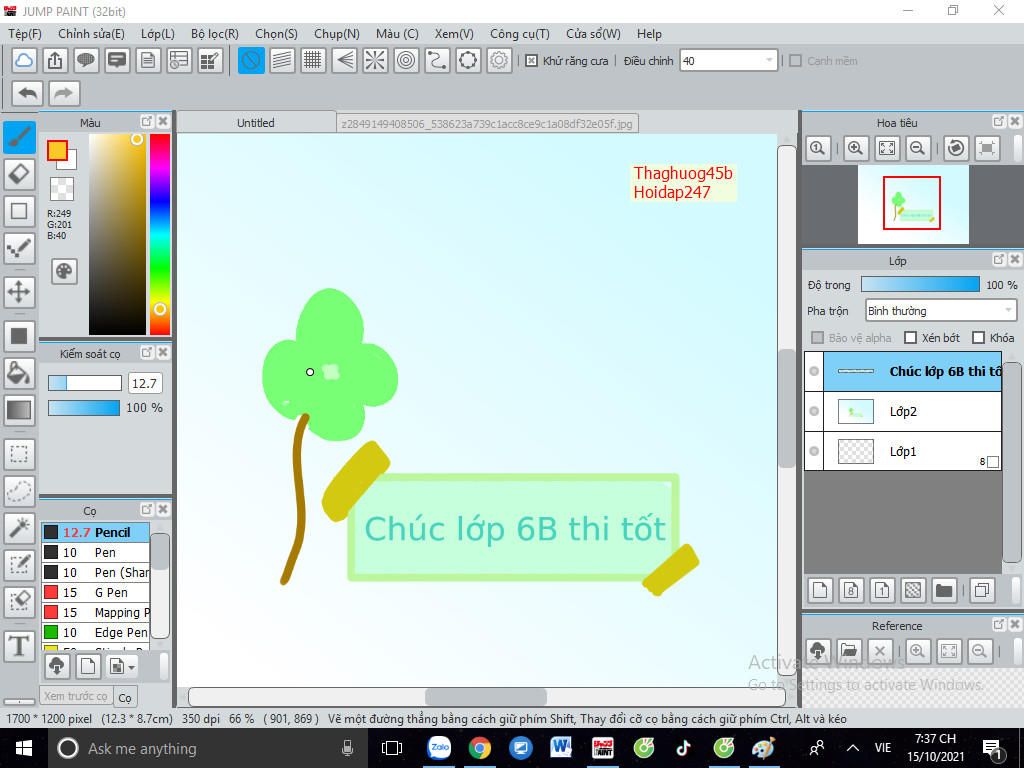The width and height of the screenshot is (1024, 768).
Task: Select the Gradient tool
Action: tap(19, 409)
